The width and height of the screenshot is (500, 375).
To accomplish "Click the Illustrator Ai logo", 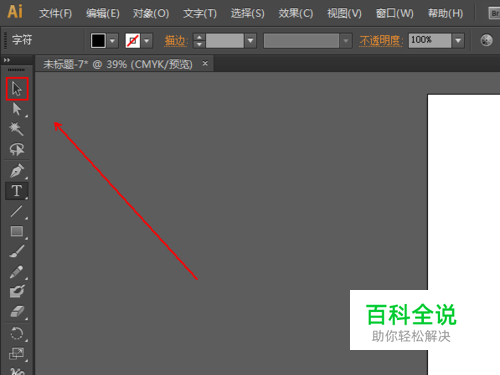I will click(15, 12).
